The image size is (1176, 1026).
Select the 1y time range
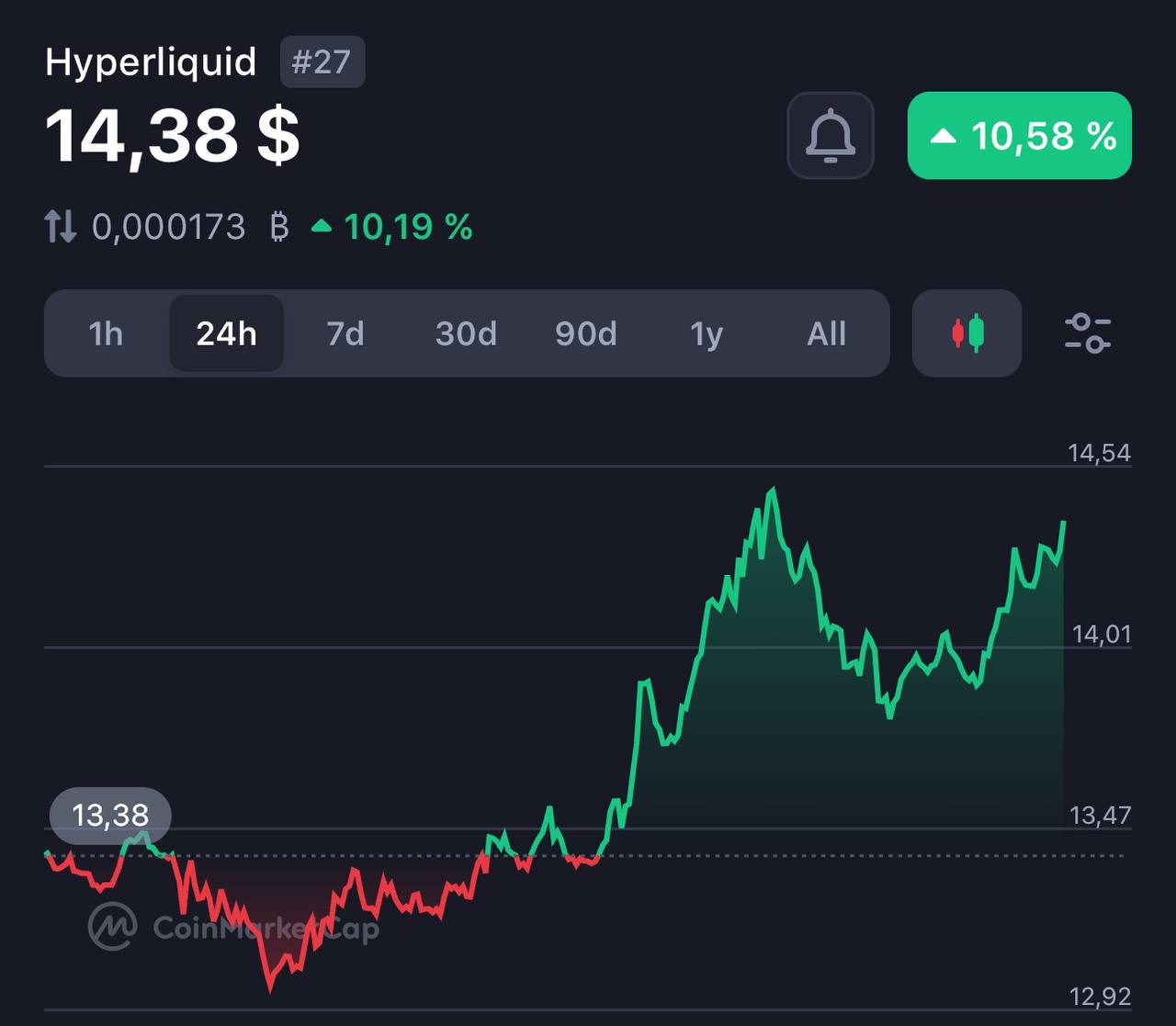coord(707,333)
